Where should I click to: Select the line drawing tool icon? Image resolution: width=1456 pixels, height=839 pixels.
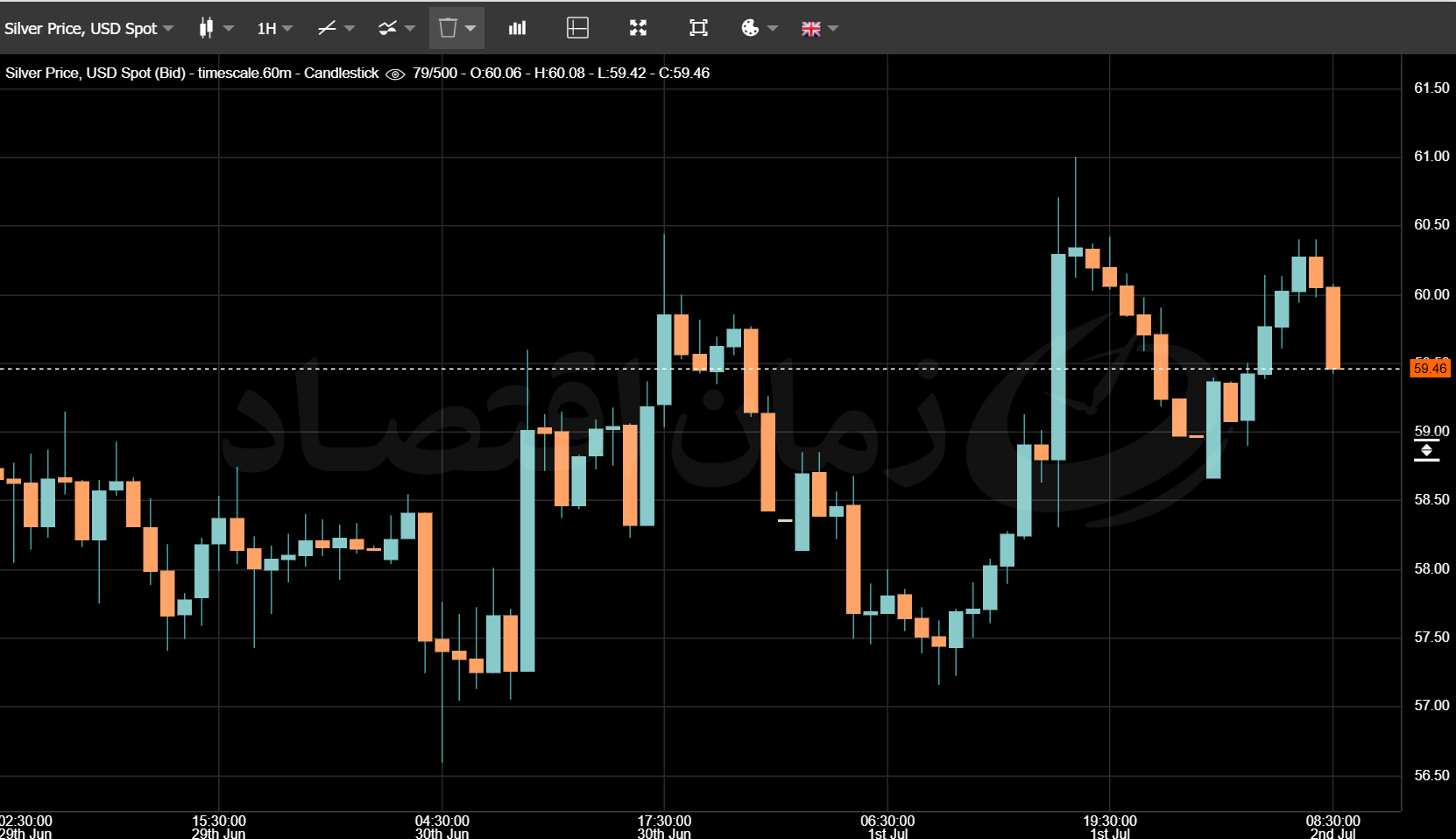point(327,28)
